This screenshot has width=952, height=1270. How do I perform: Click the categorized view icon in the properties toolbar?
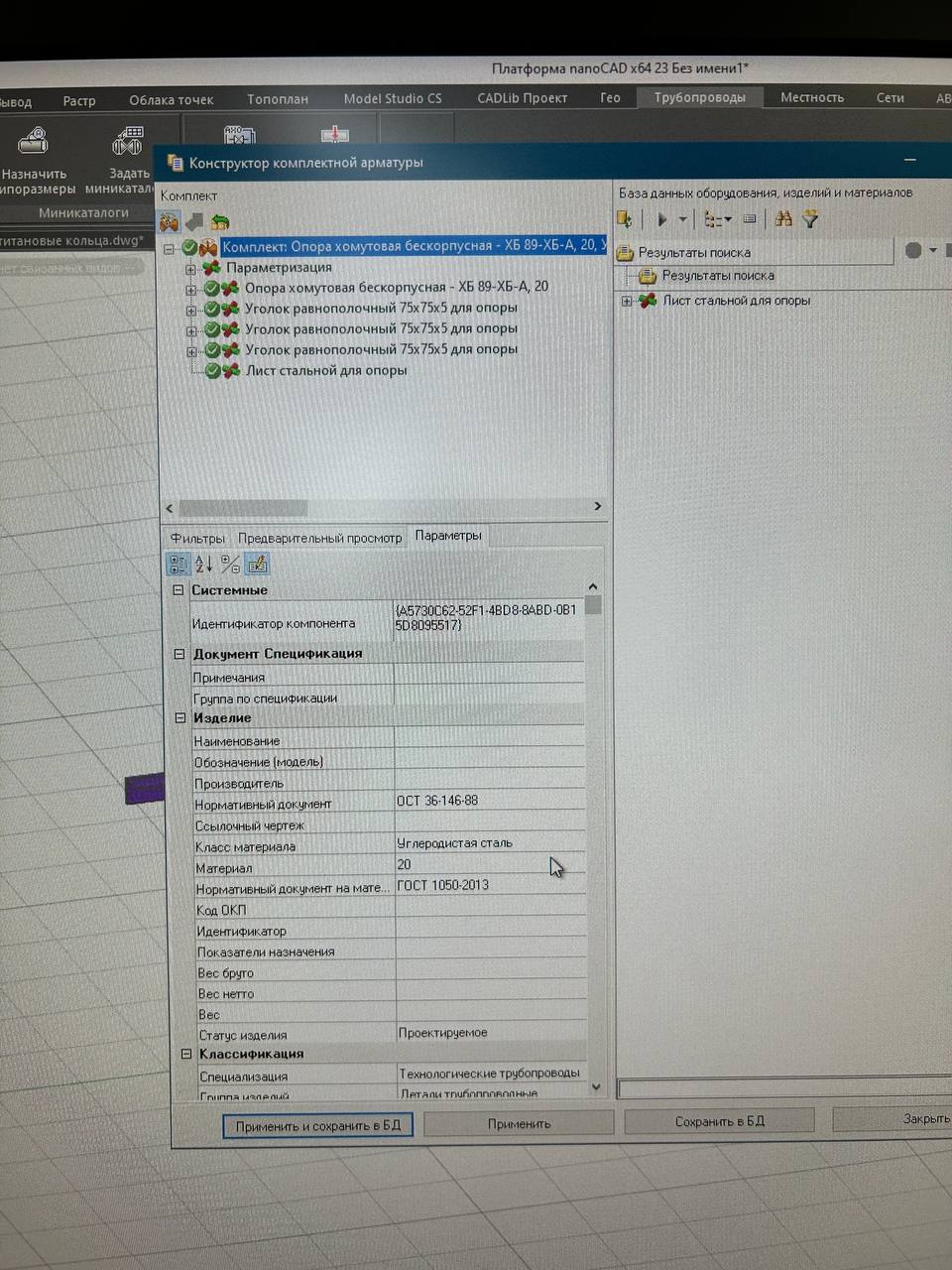178,565
